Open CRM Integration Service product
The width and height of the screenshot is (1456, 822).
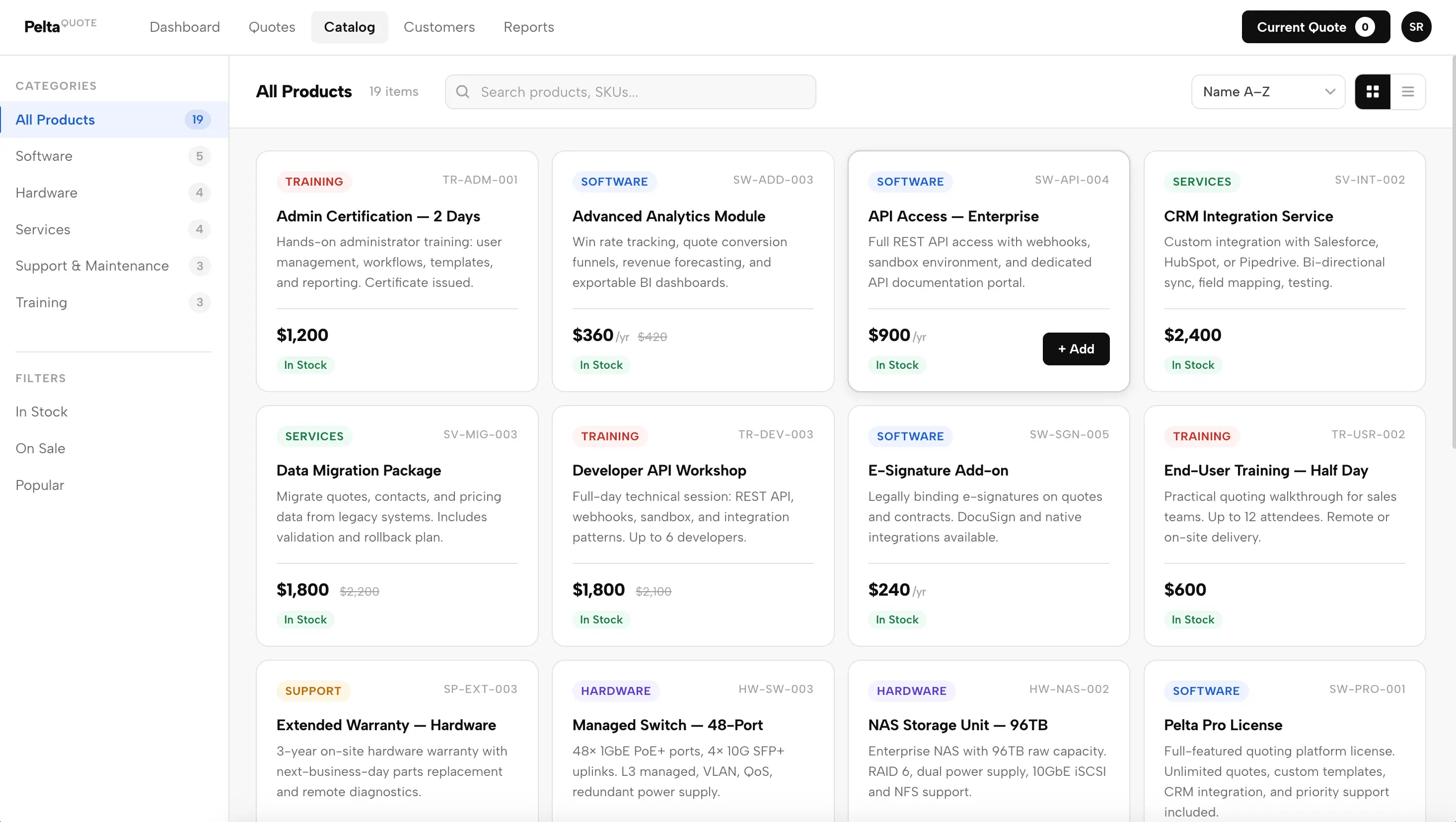point(1284,271)
